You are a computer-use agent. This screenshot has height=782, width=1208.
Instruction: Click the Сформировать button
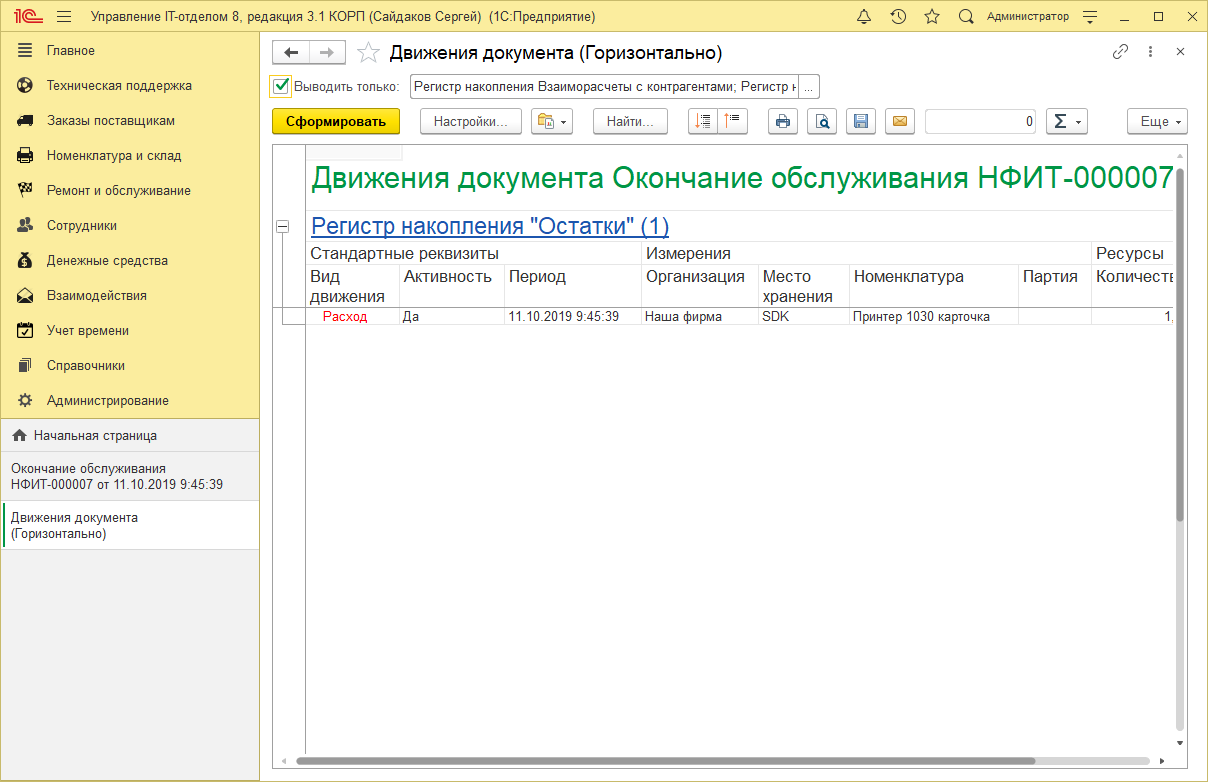(x=335, y=121)
